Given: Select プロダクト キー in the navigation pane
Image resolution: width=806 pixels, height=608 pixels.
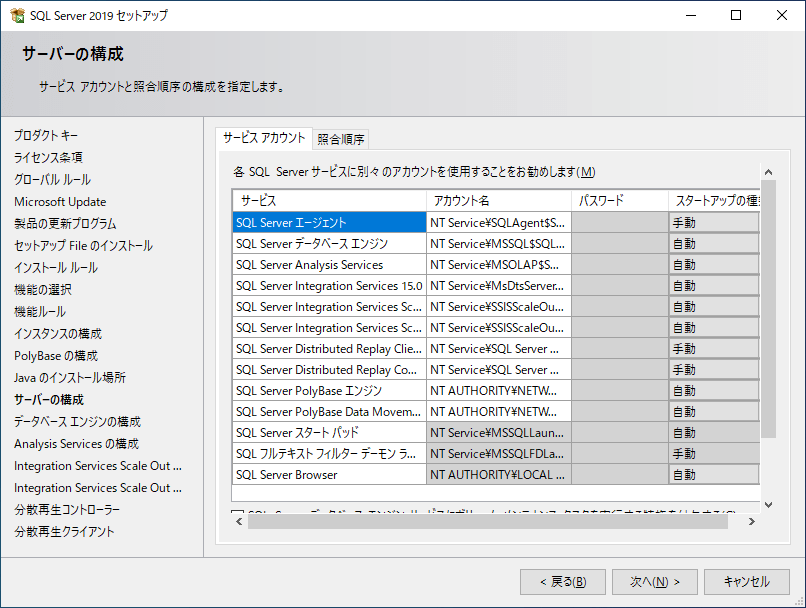Looking at the screenshot, I should tap(44, 133).
